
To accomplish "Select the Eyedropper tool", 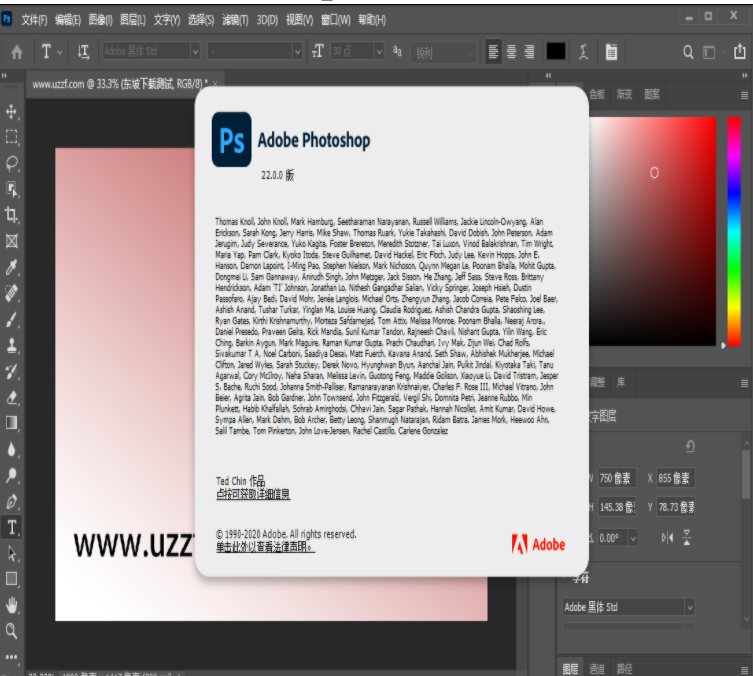I will tap(12, 267).
